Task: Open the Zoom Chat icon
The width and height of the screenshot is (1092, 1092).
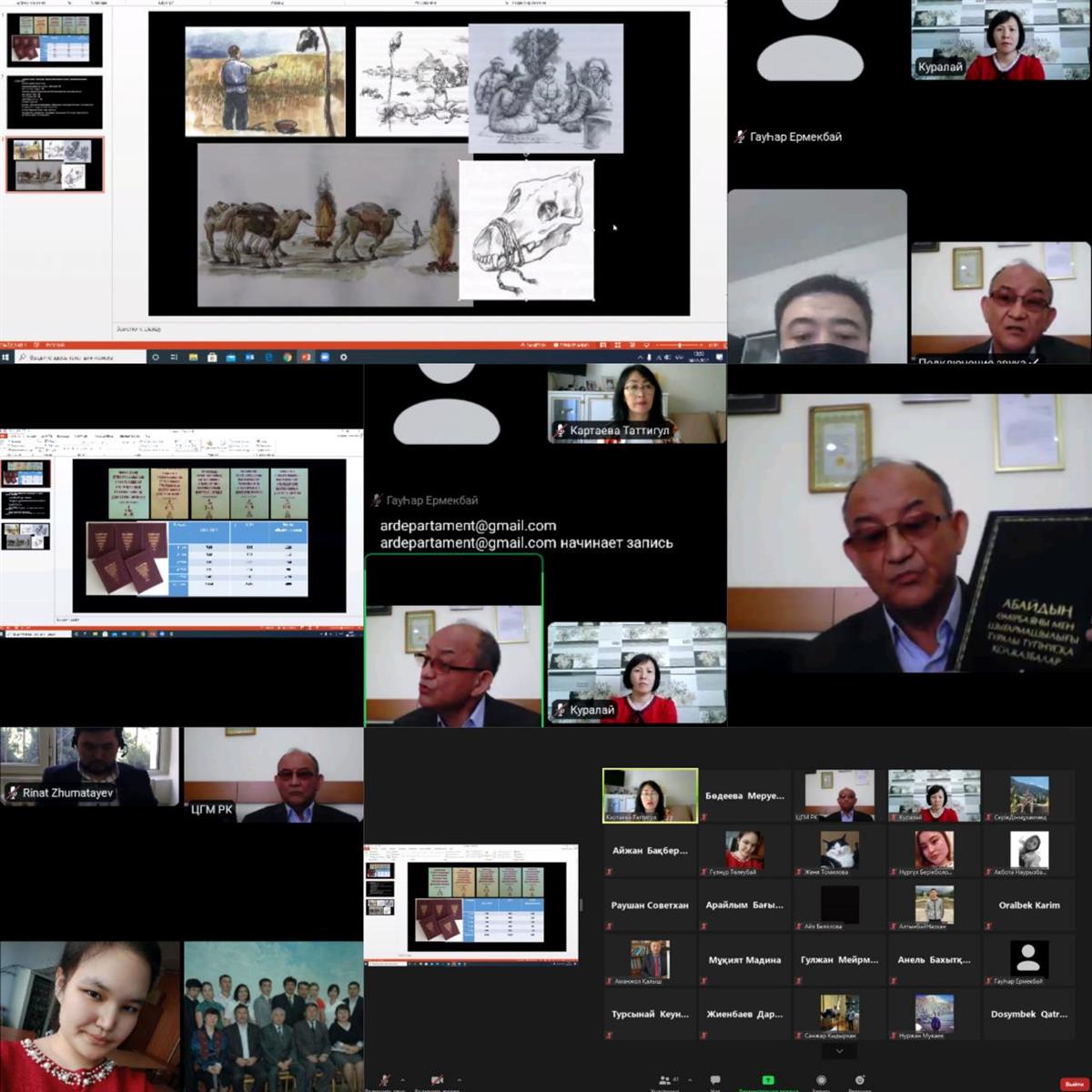Action: [715, 1080]
